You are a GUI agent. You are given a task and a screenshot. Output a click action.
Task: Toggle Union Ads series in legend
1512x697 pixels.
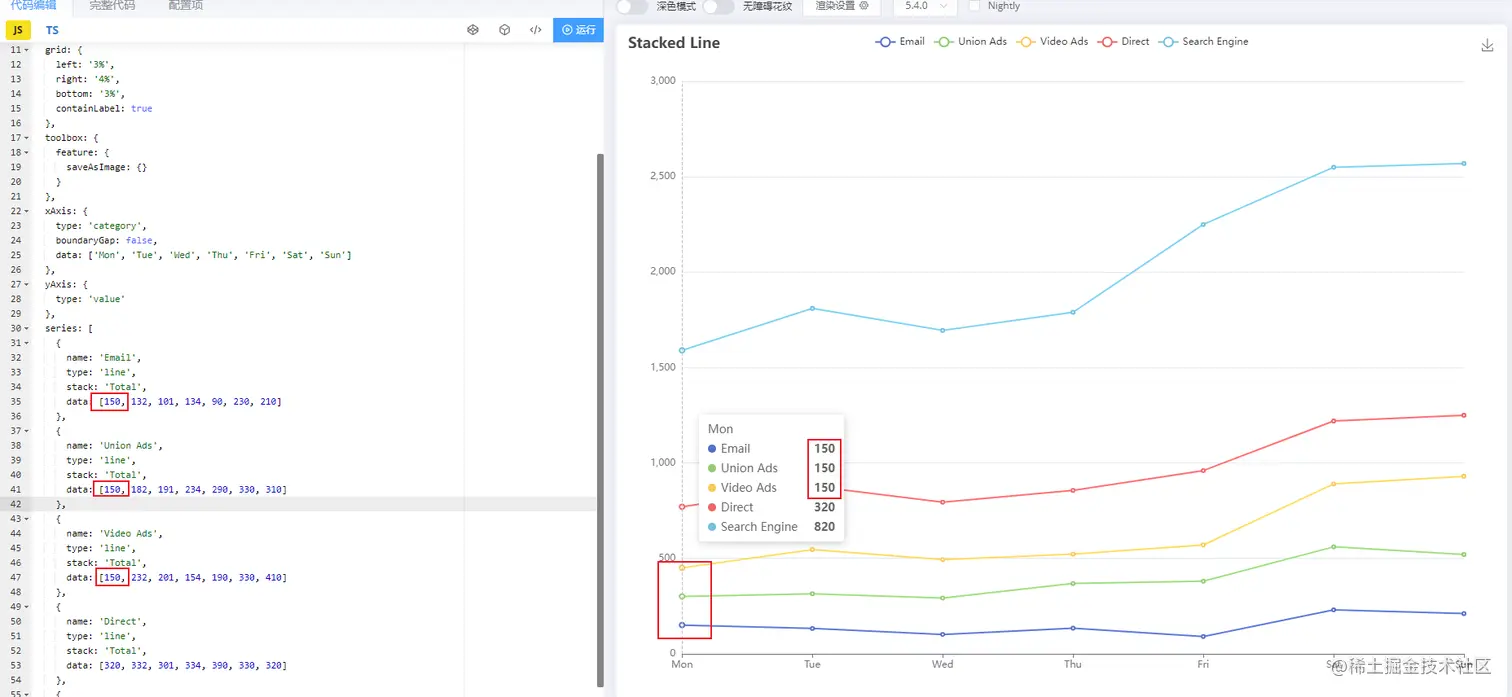[x=970, y=42]
